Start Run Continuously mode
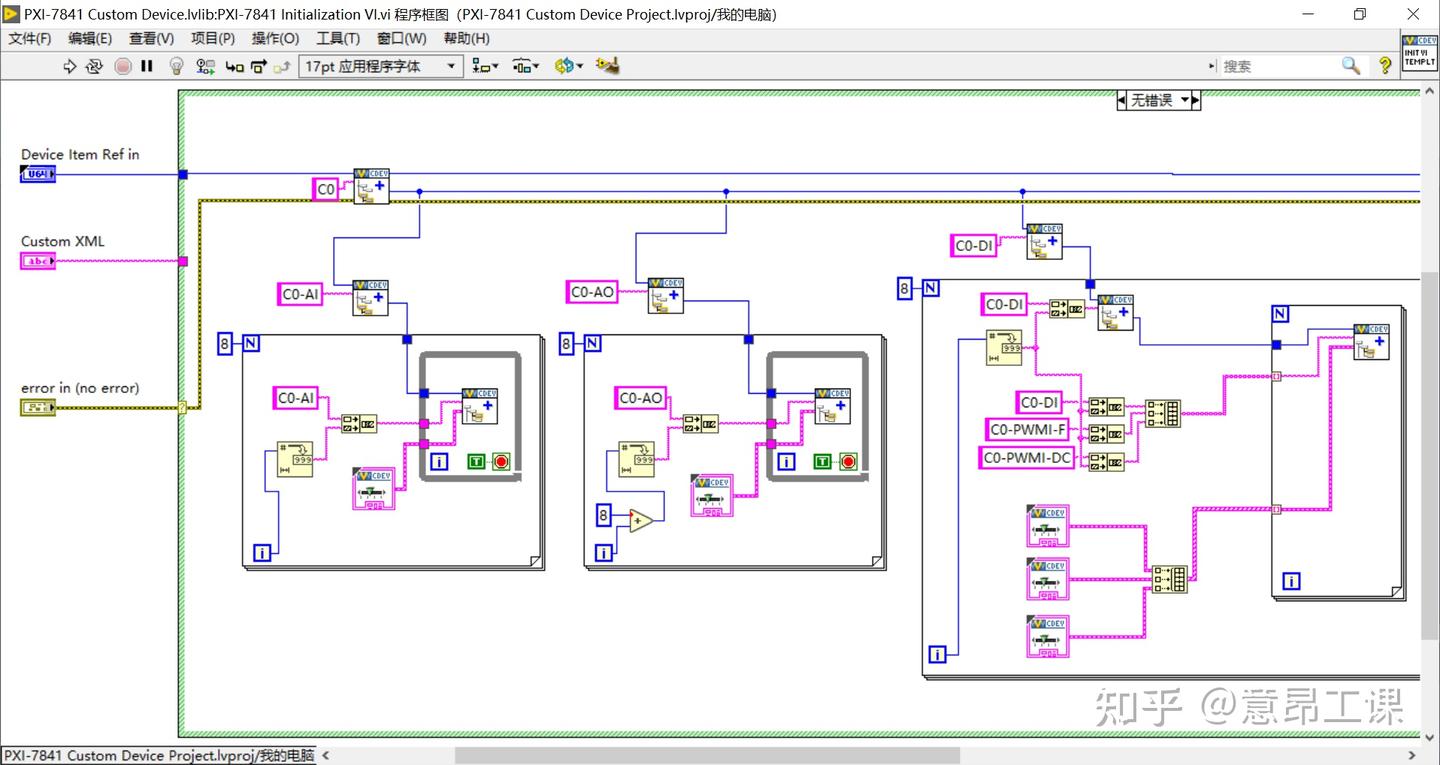Screen dimensions: 1440x765 click(x=95, y=66)
